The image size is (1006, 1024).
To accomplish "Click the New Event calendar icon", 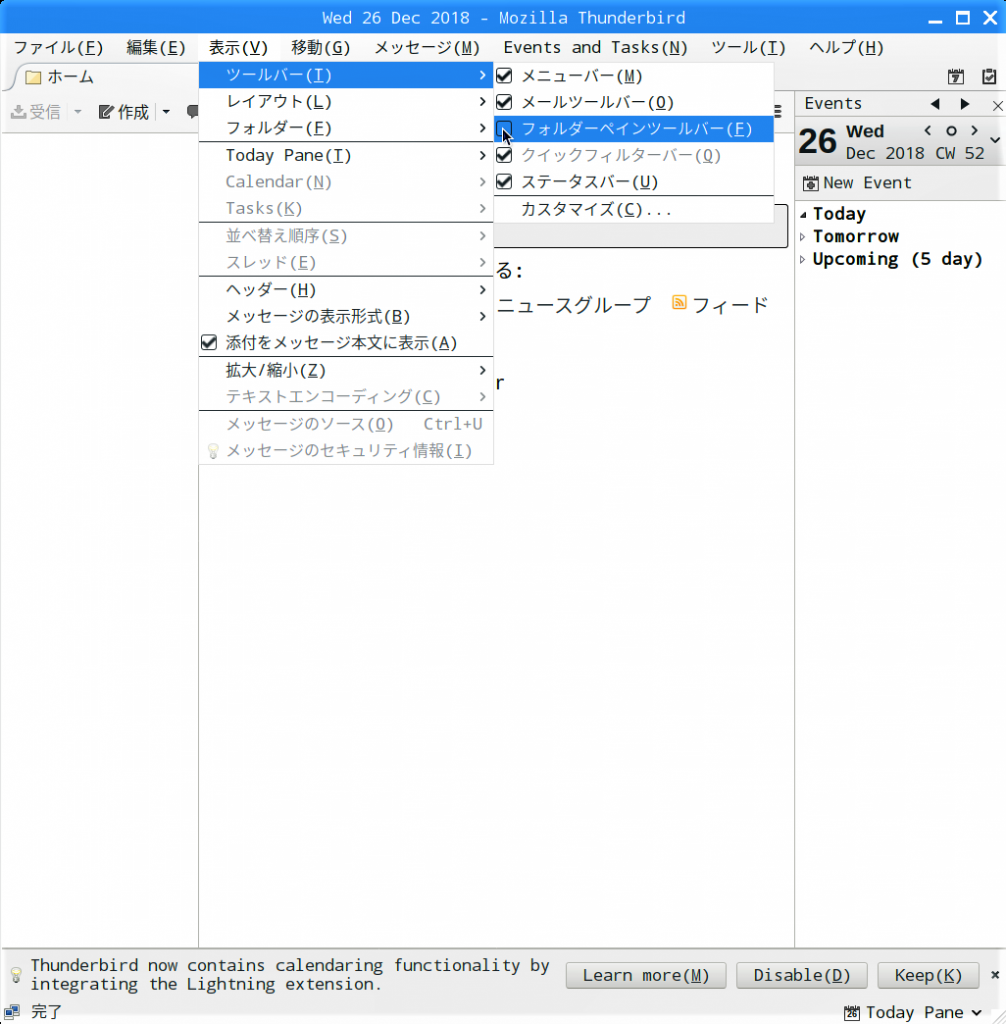I will pos(810,184).
